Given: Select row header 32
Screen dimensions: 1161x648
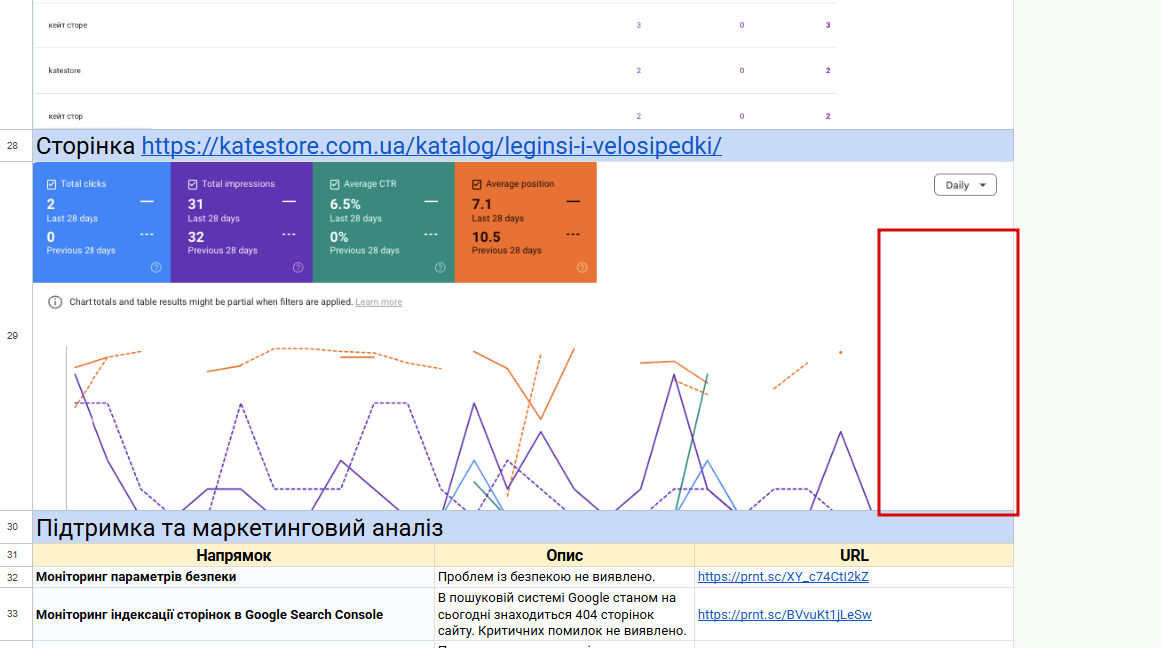Looking at the screenshot, I should click(13, 577).
